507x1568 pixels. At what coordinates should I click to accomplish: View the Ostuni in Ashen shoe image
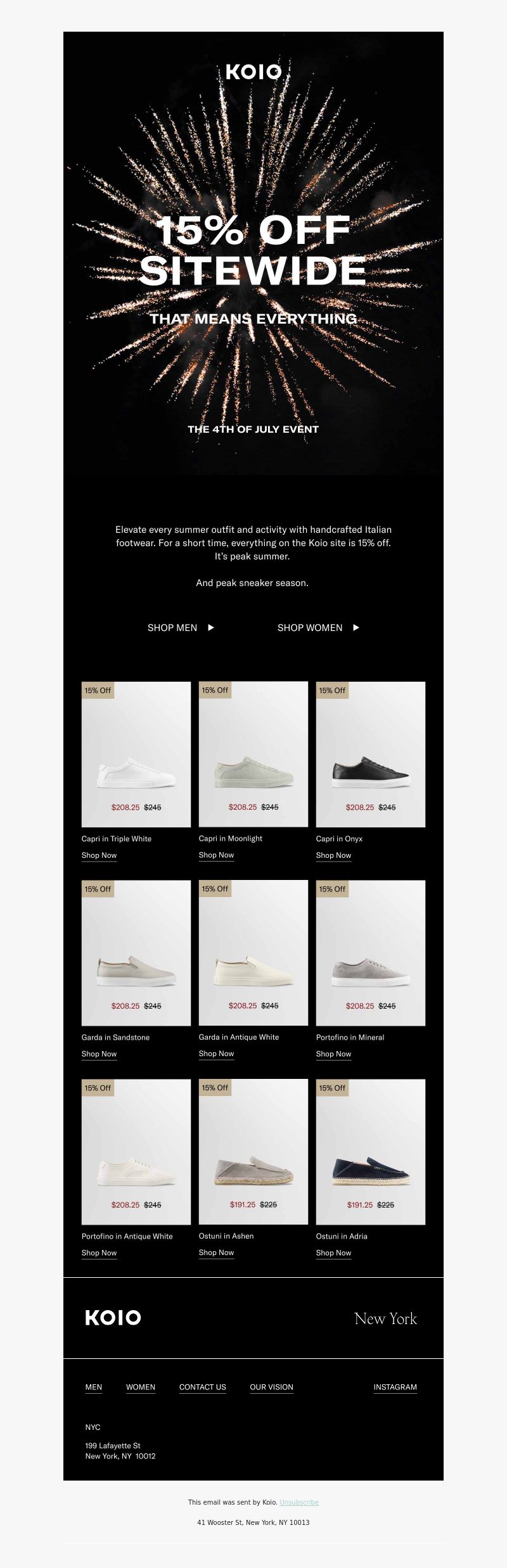[x=253, y=1152]
